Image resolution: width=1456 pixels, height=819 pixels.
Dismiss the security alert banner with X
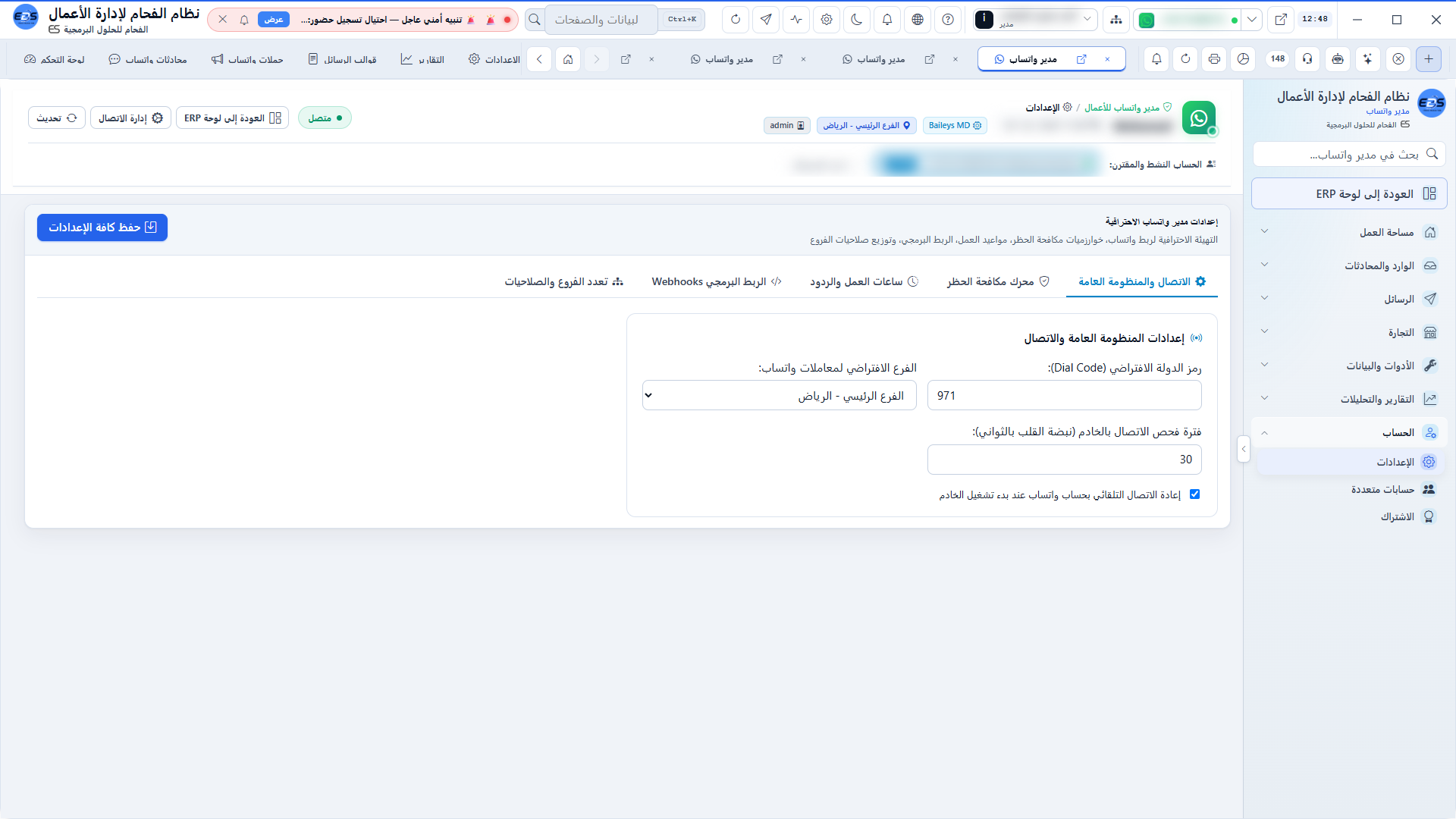click(x=222, y=20)
